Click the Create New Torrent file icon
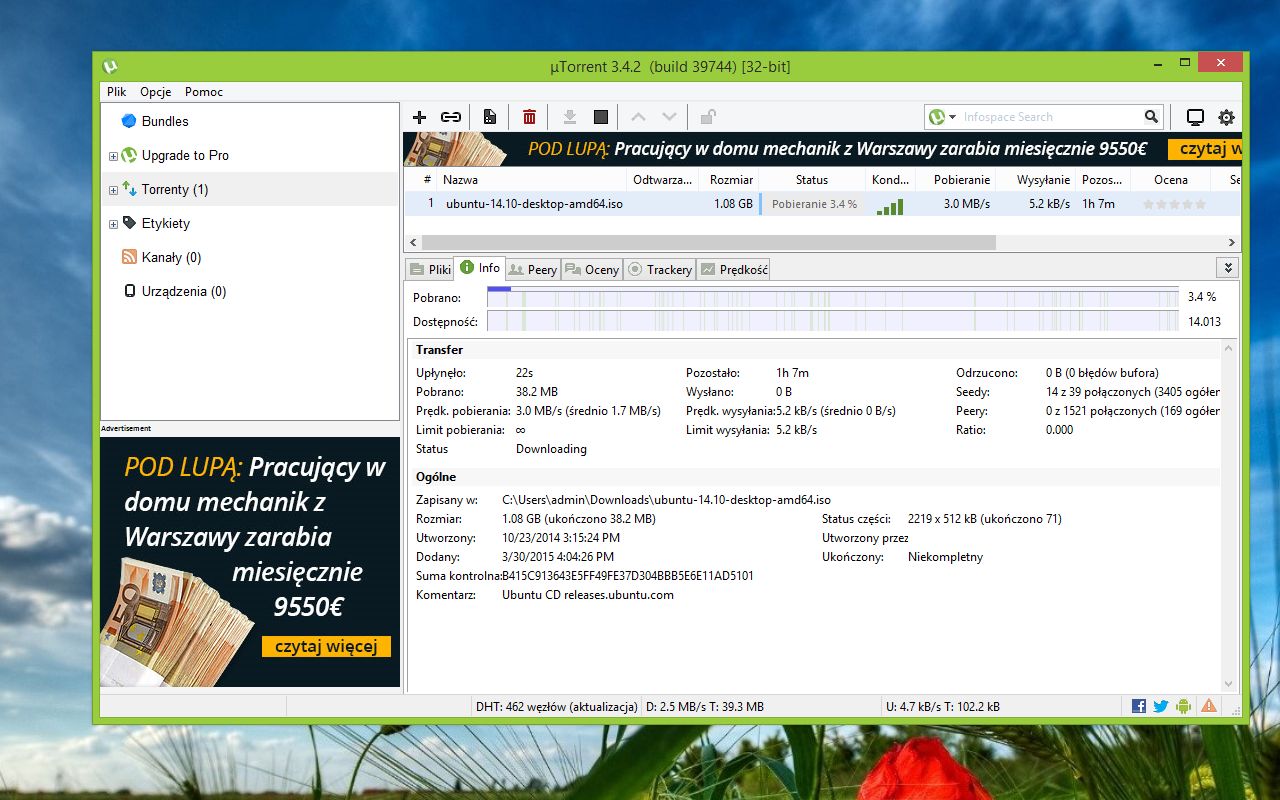Image resolution: width=1280 pixels, height=800 pixels. 490,117
